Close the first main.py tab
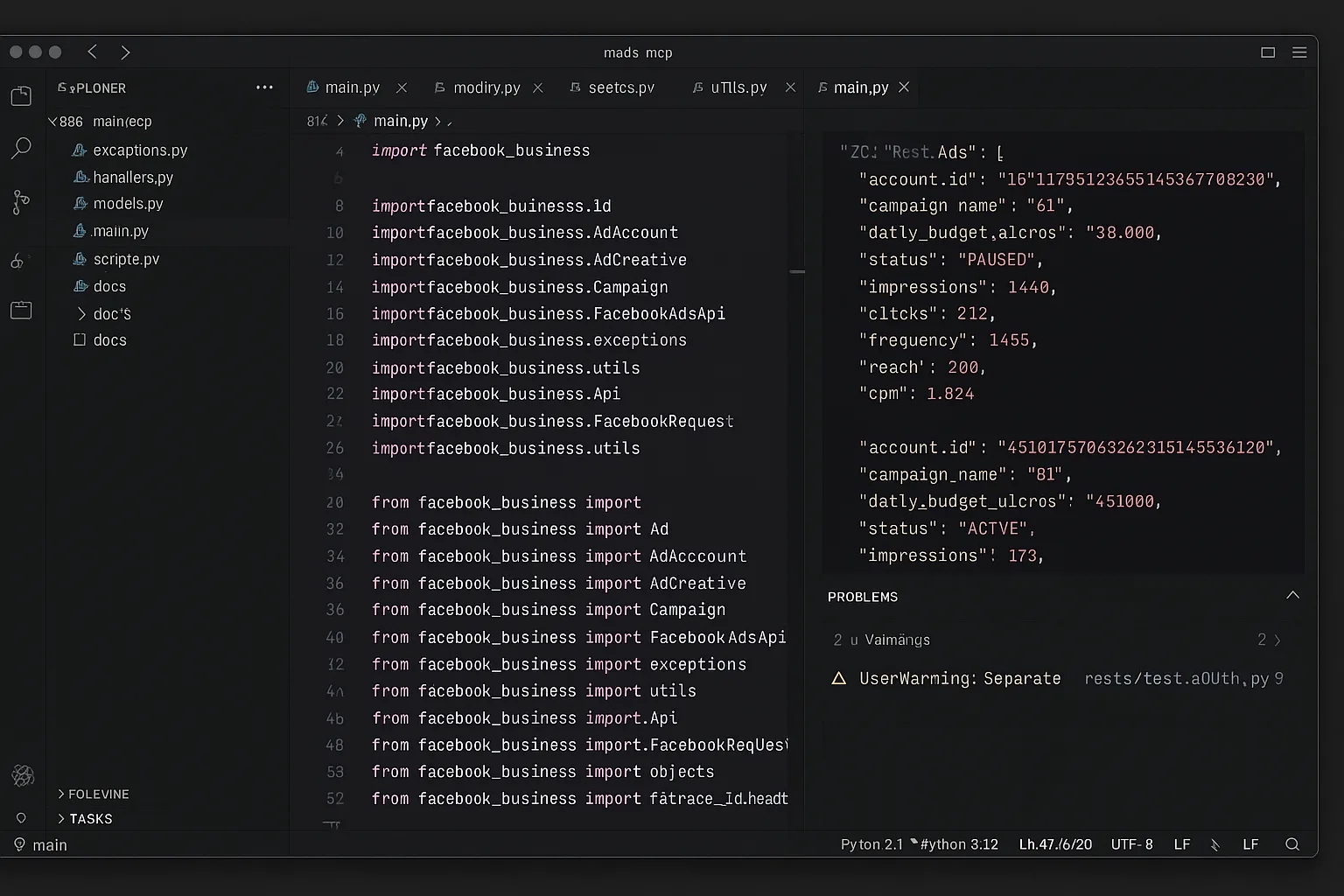Image resolution: width=1344 pixels, height=896 pixels. (402, 87)
